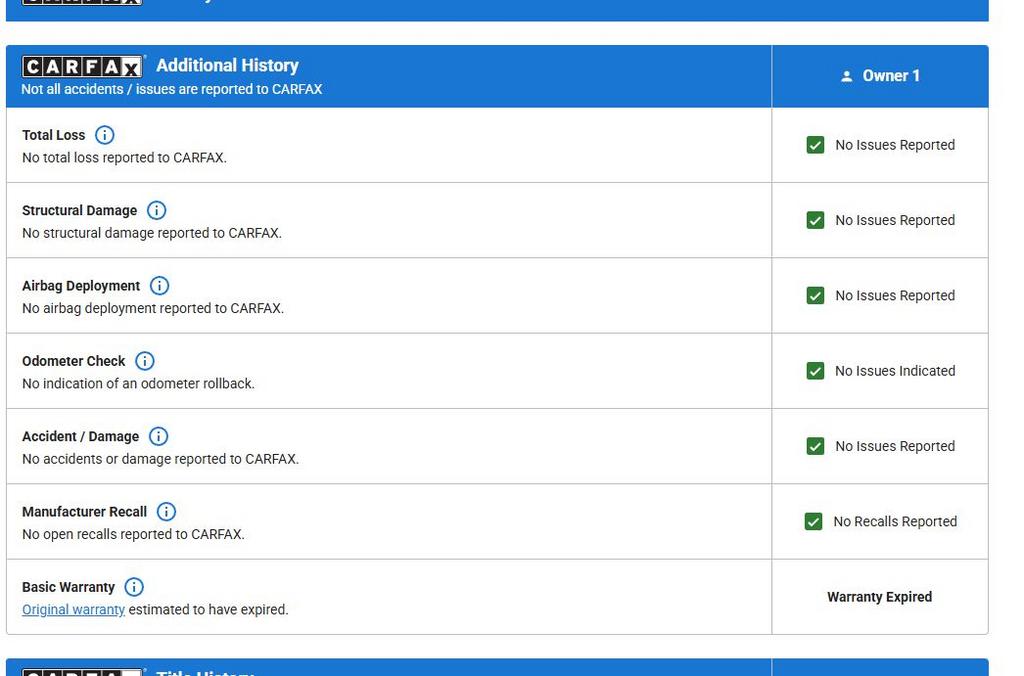Open the Manufacturer Recall info icon
The height and width of the screenshot is (676, 1024).
click(167, 511)
